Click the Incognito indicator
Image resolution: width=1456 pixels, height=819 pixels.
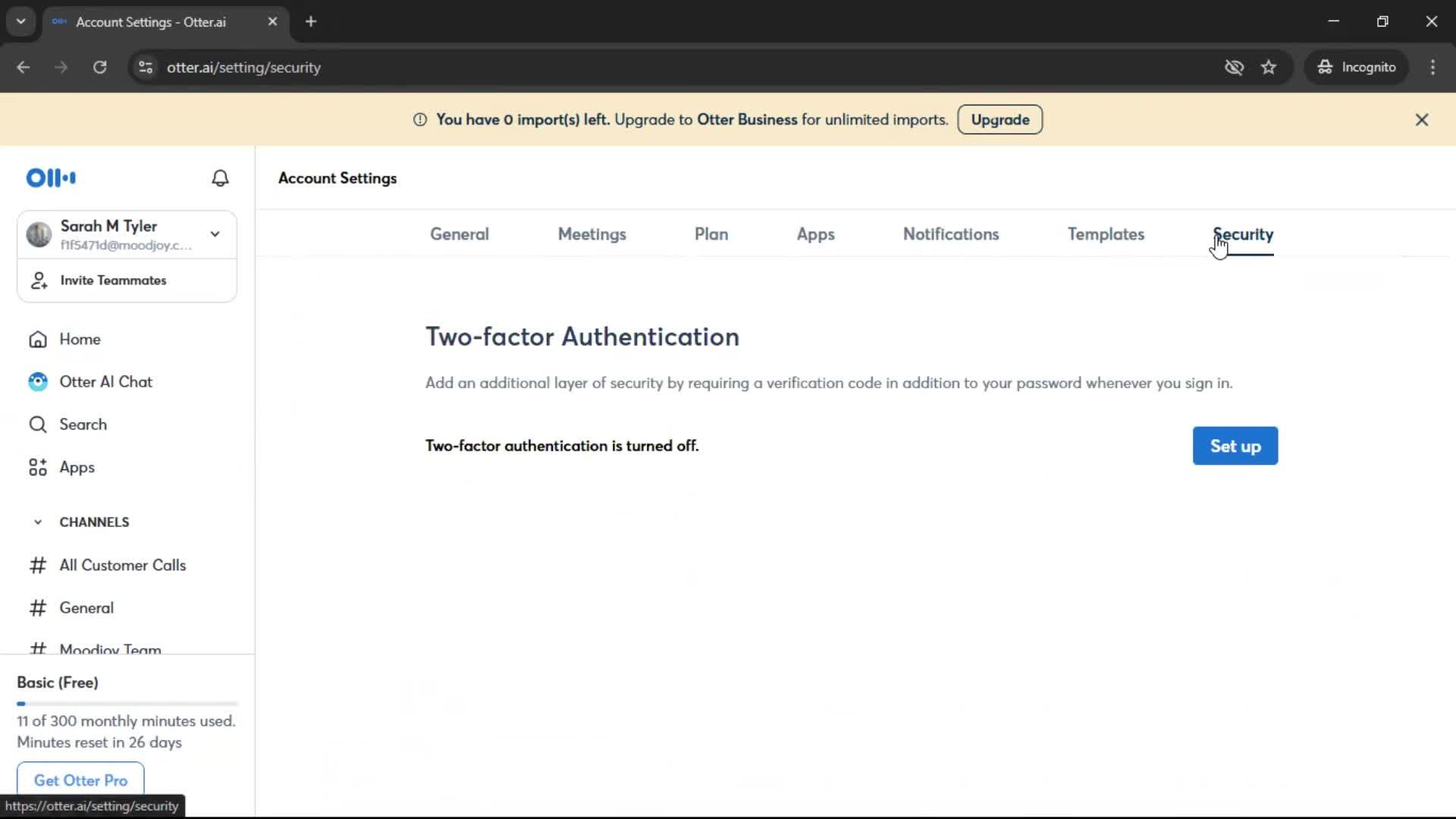[1357, 67]
